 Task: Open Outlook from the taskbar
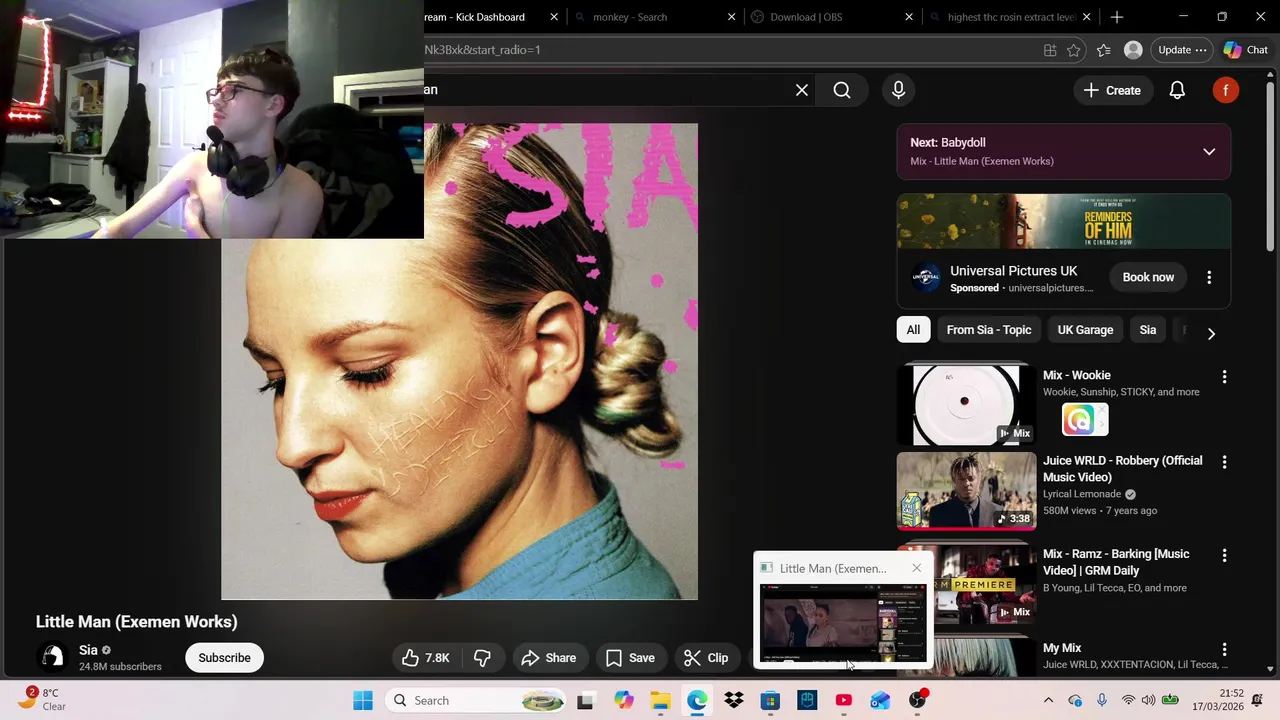(880, 700)
